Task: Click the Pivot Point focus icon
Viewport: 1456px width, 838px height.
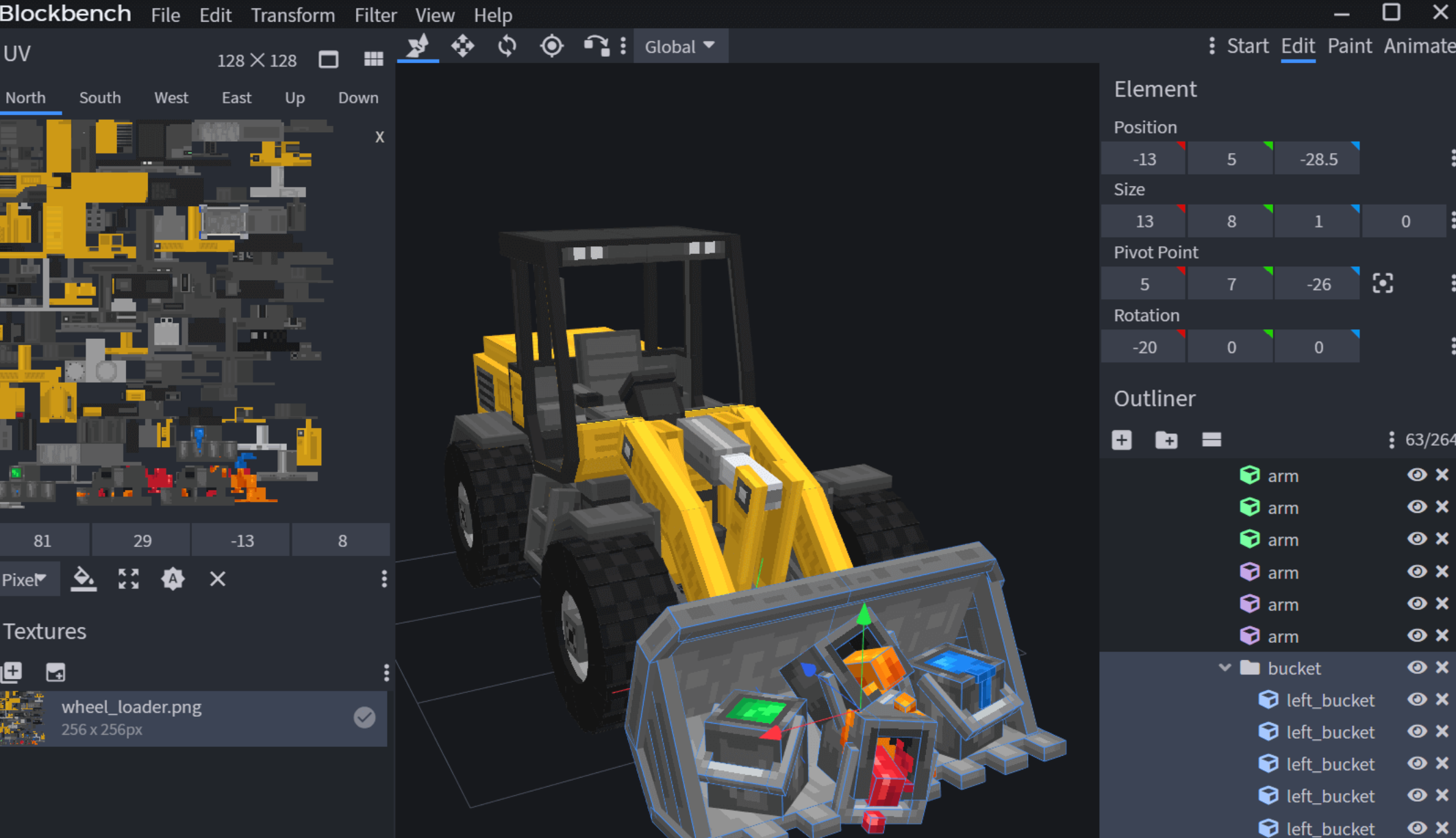Action: click(x=1383, y=283)
